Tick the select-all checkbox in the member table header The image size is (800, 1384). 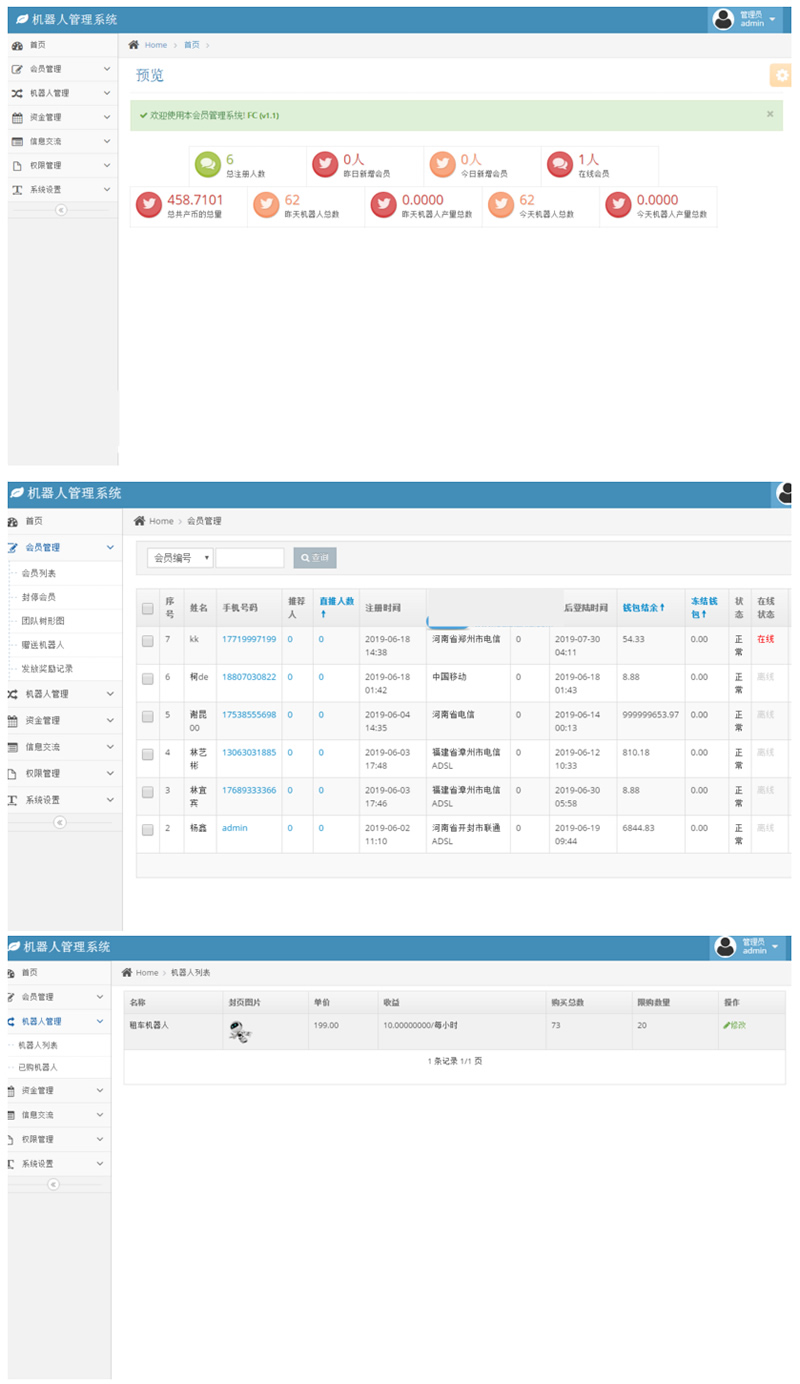pyautogui.click(x=148, y=608)
